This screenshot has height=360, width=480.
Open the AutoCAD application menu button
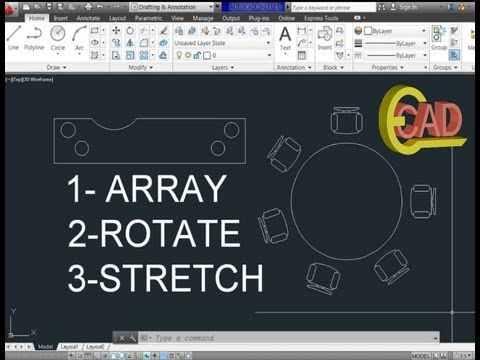point(10,8)
